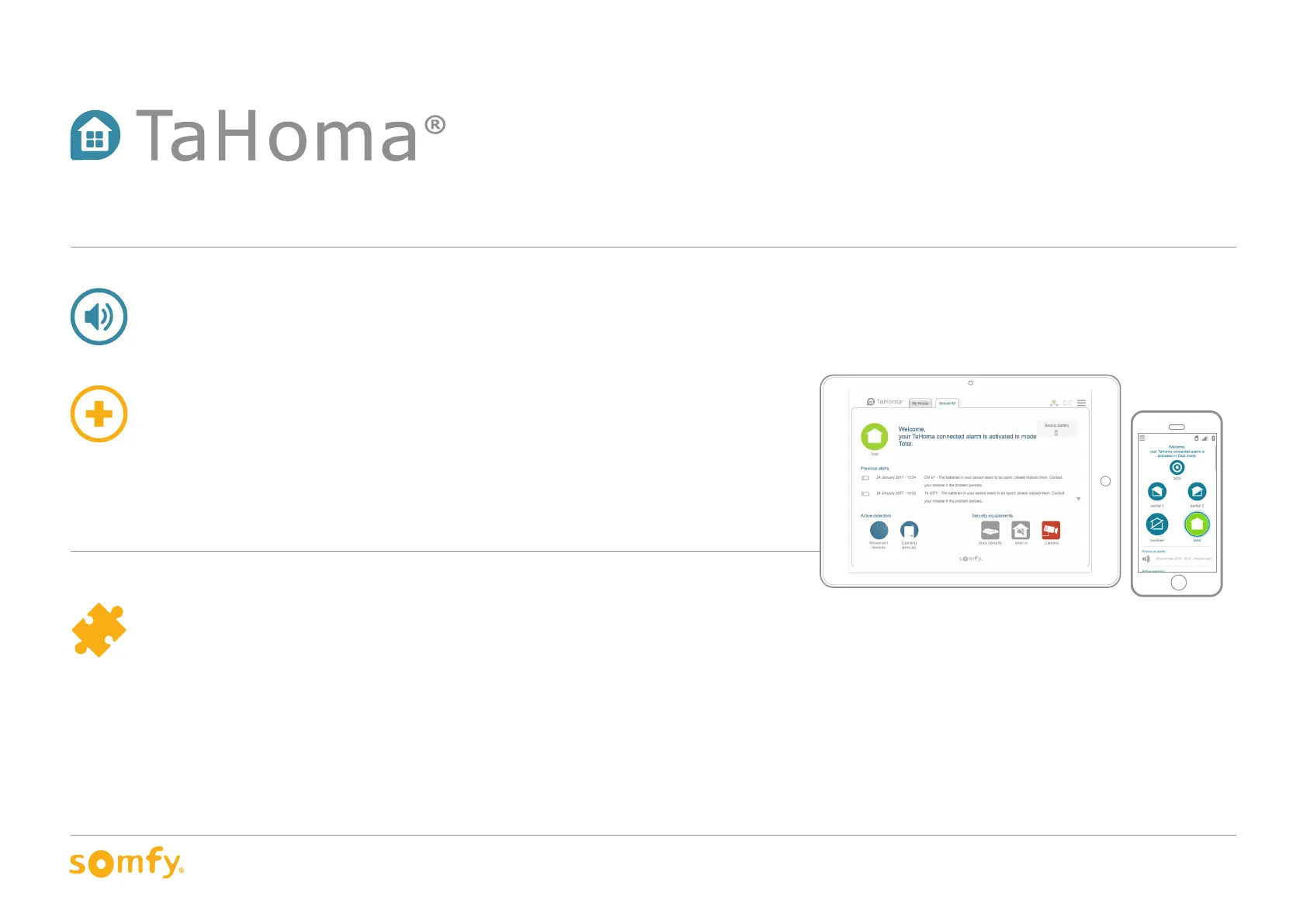
Task: Switch to the Security Kit tab
Action: (948, 403)
